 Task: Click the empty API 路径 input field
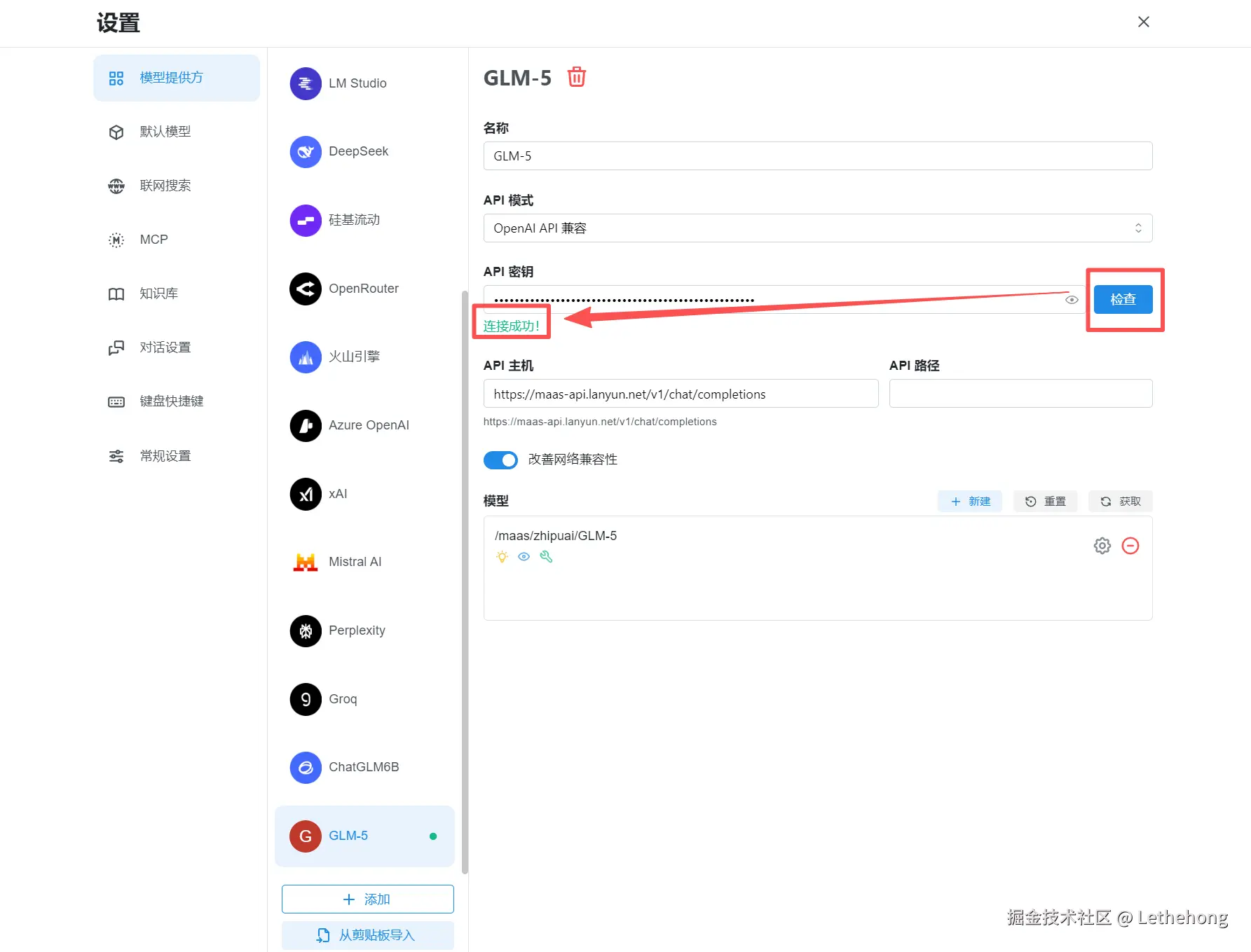[x=1020, y=394]
